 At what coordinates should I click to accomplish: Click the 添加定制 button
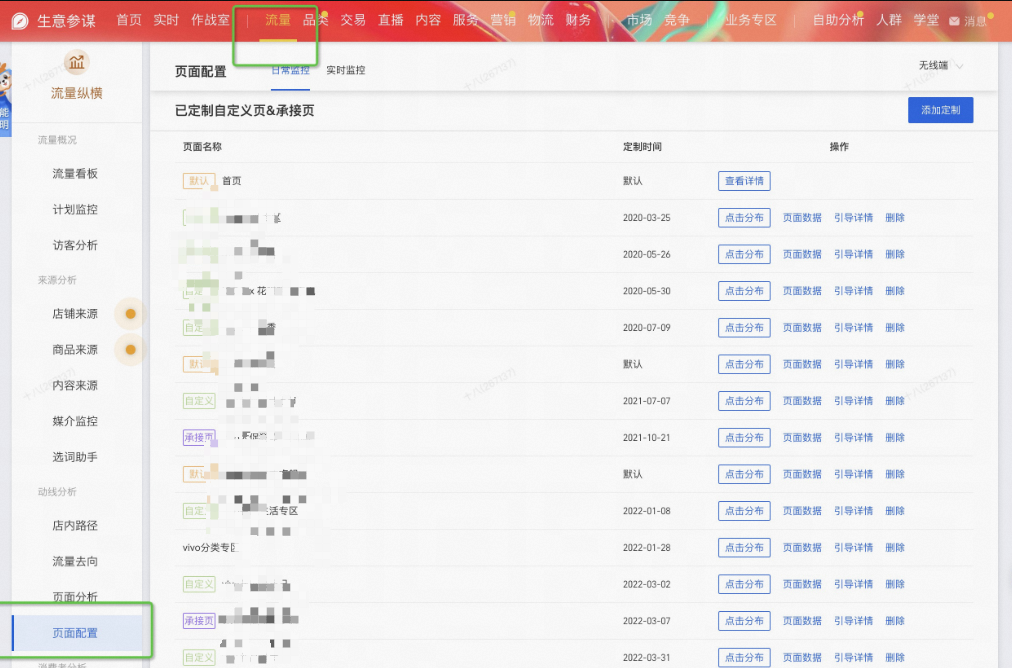pos(940,110)
